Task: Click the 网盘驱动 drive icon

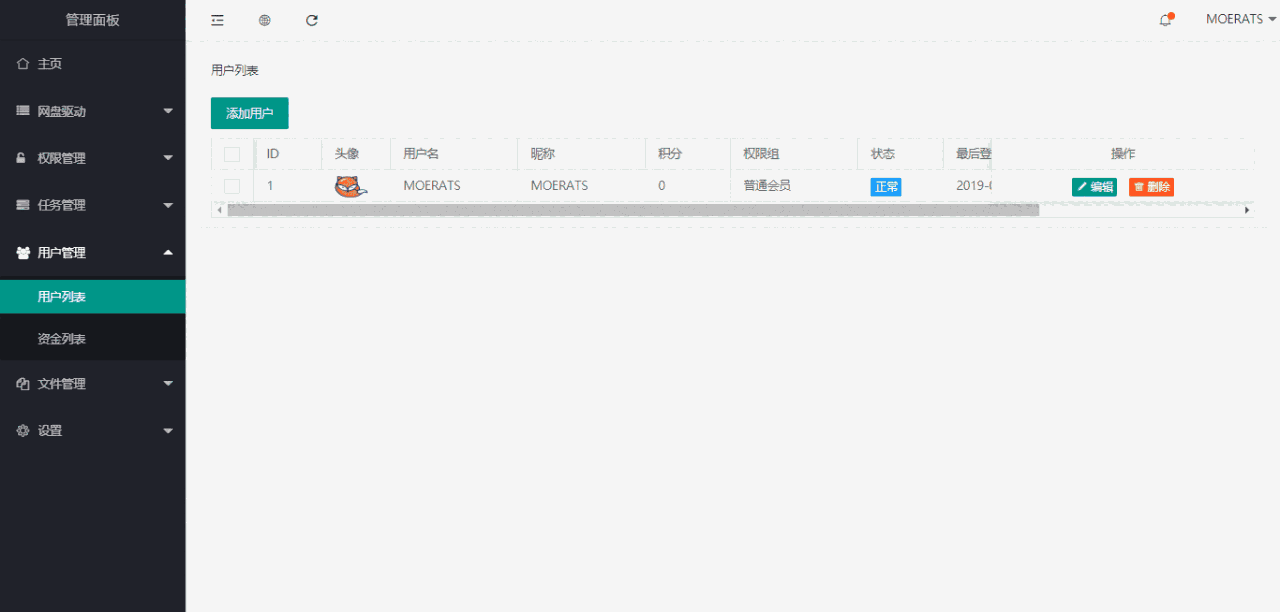Action: [x=23, y=111]
